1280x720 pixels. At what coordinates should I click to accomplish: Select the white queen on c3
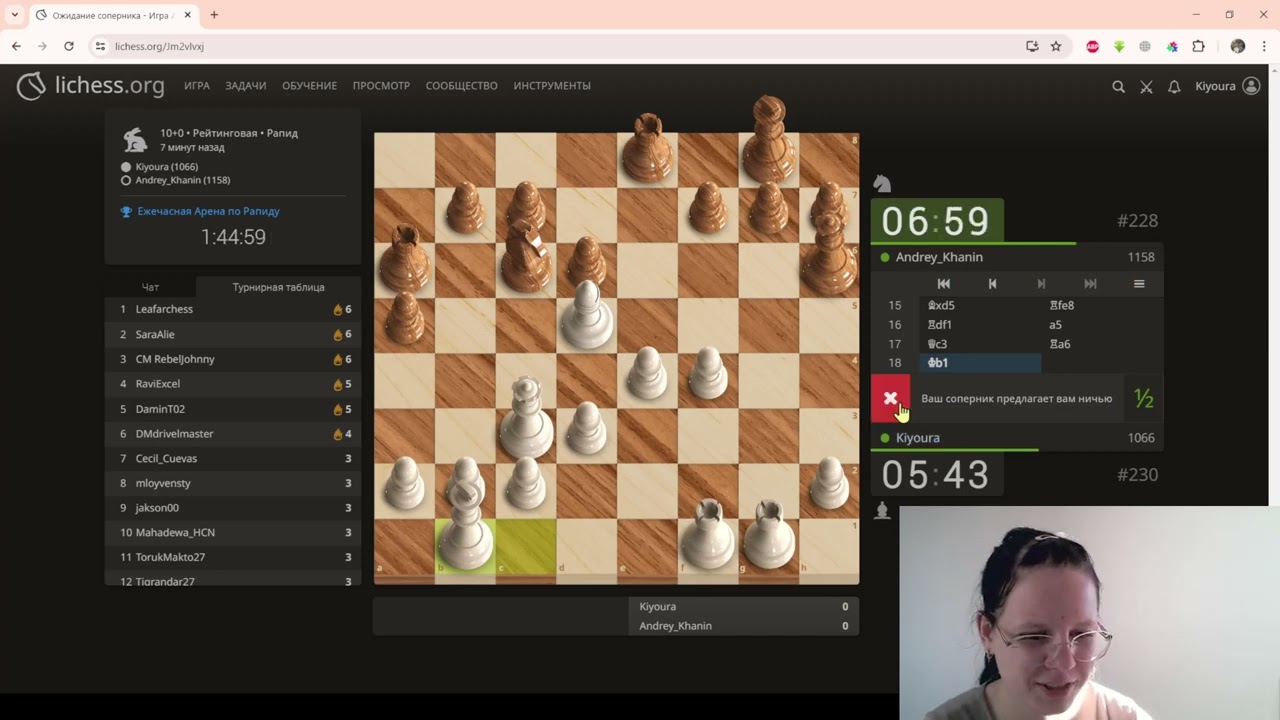click(x=526, y=418)
